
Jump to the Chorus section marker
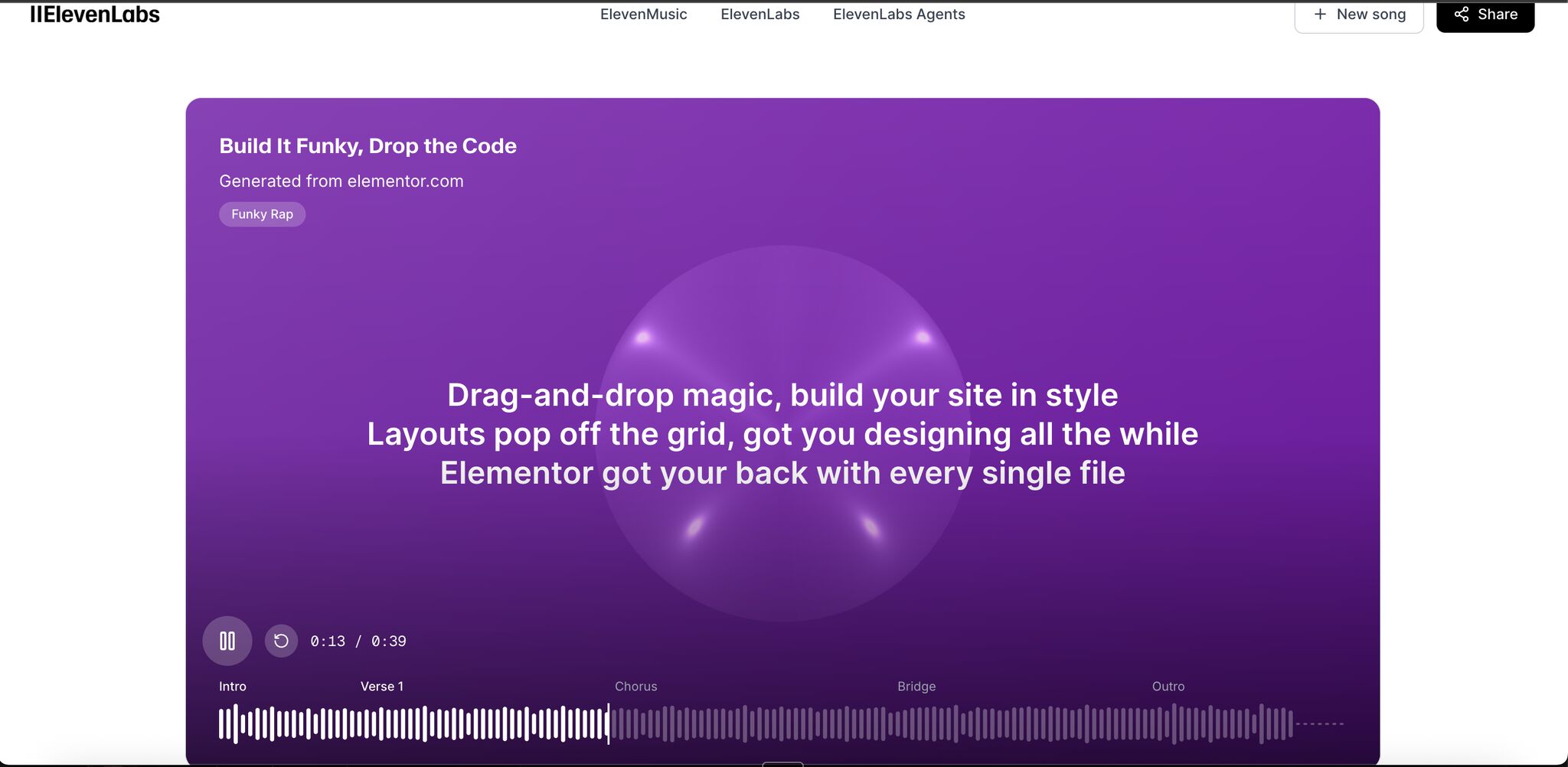pyautogui.click(x=636, y=687)
